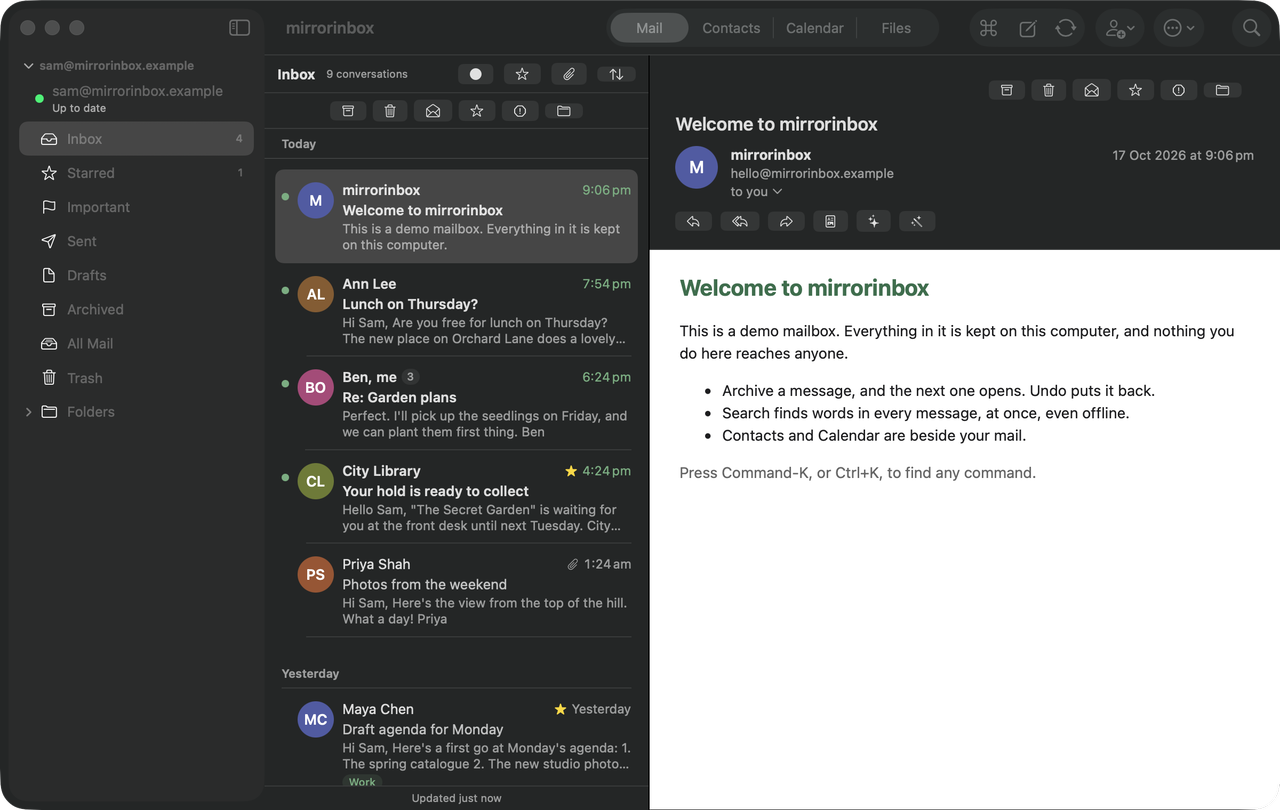
Task: Open Priya Shah's "Photos from the weekend" message
Action: pos(456,591)
